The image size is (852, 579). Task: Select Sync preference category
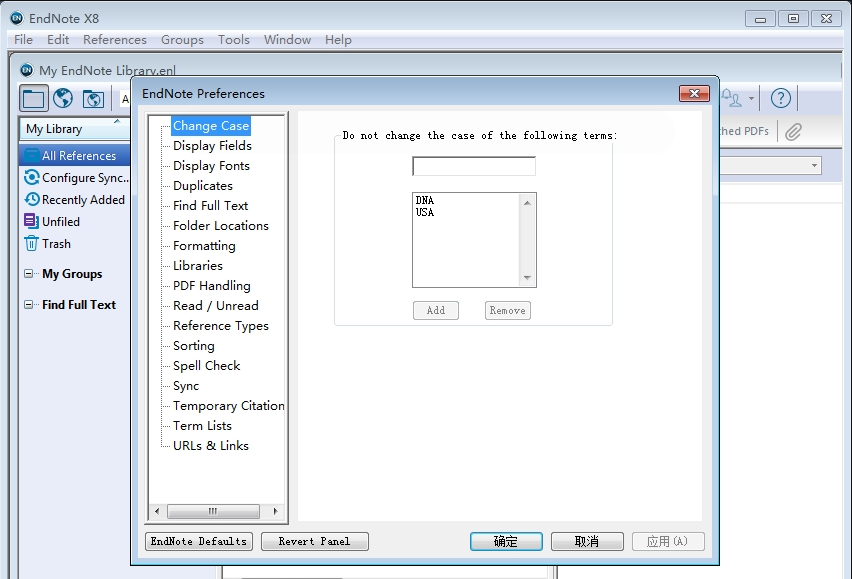click(186, 386)
